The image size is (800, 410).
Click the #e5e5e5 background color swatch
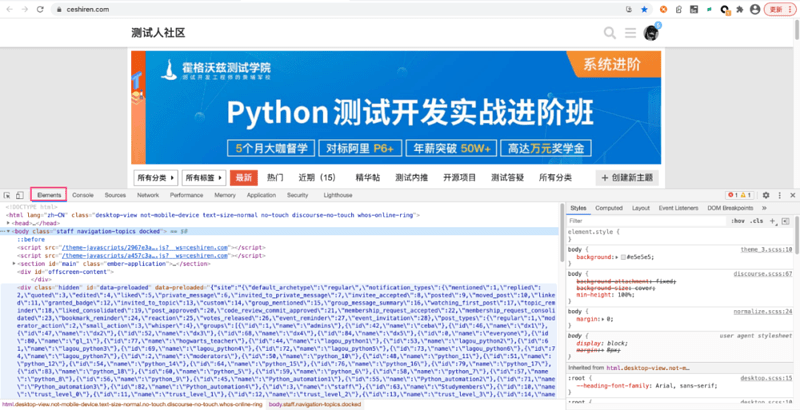tap(623, 258)
